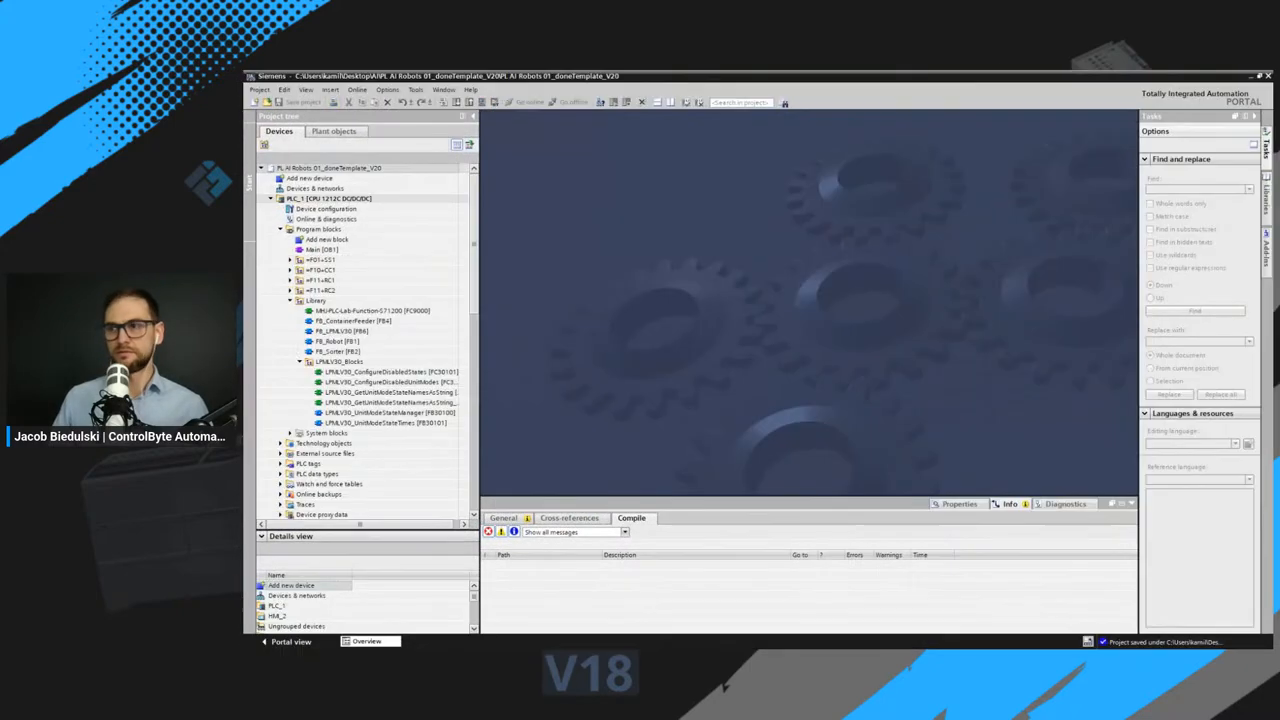
Task: Toggle information filter icon in Compile tab
Action: (514, 532)
